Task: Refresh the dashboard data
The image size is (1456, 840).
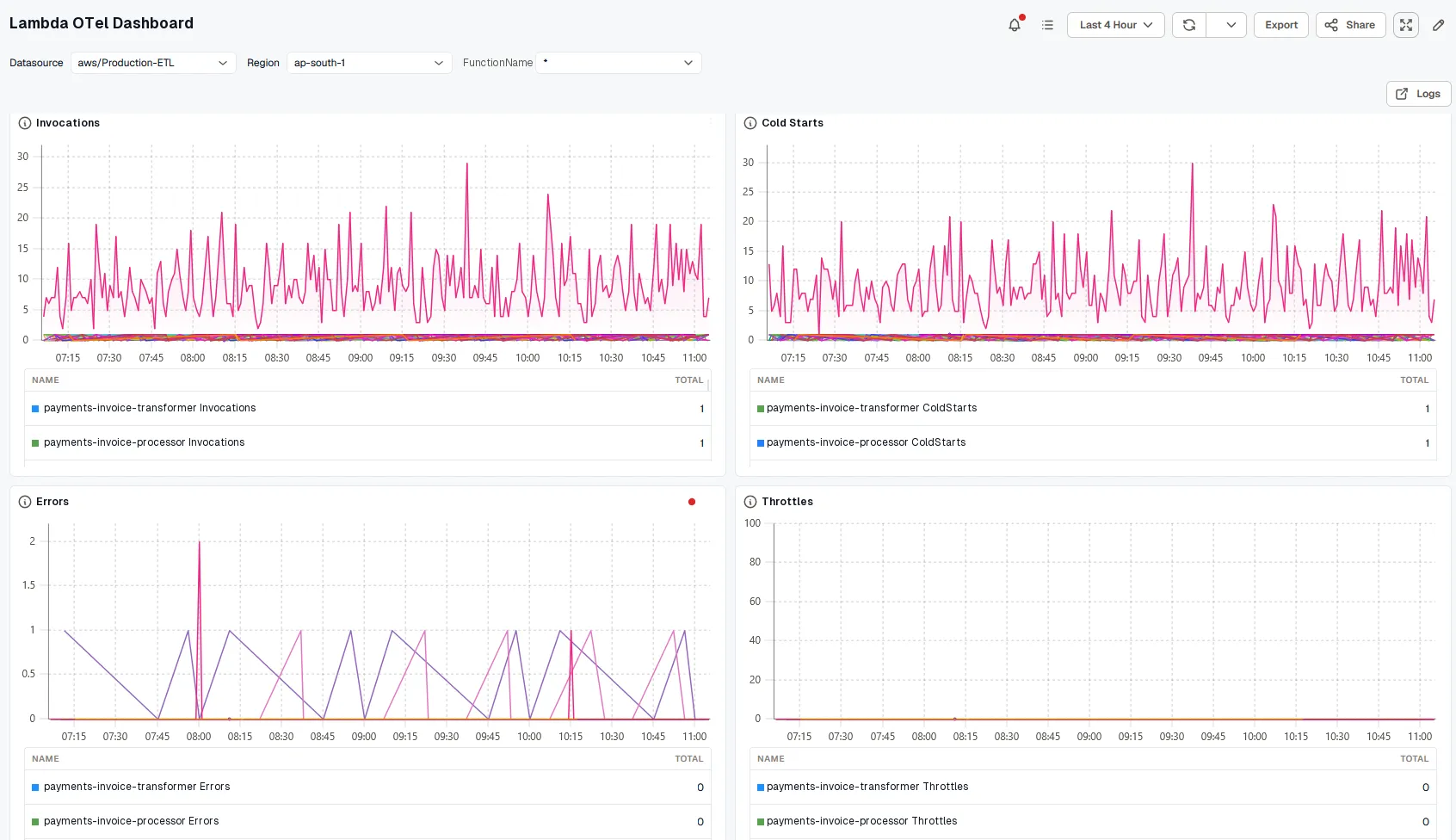Action: [1189, 25]
